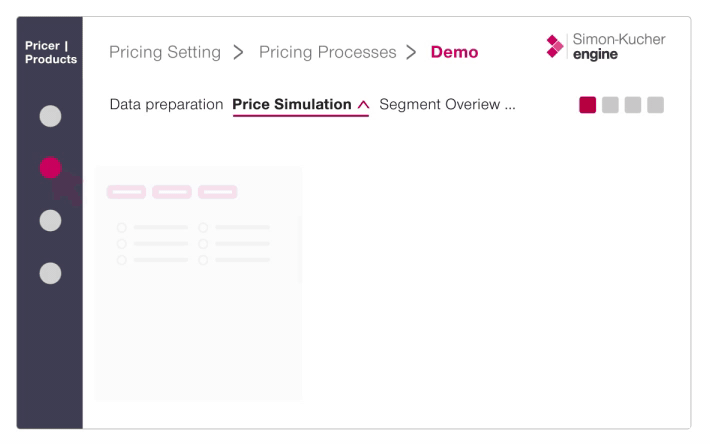Open Pricing Processes breadcrumb link
The height and width of the screenshot is (444, 710).
(327, 52)
